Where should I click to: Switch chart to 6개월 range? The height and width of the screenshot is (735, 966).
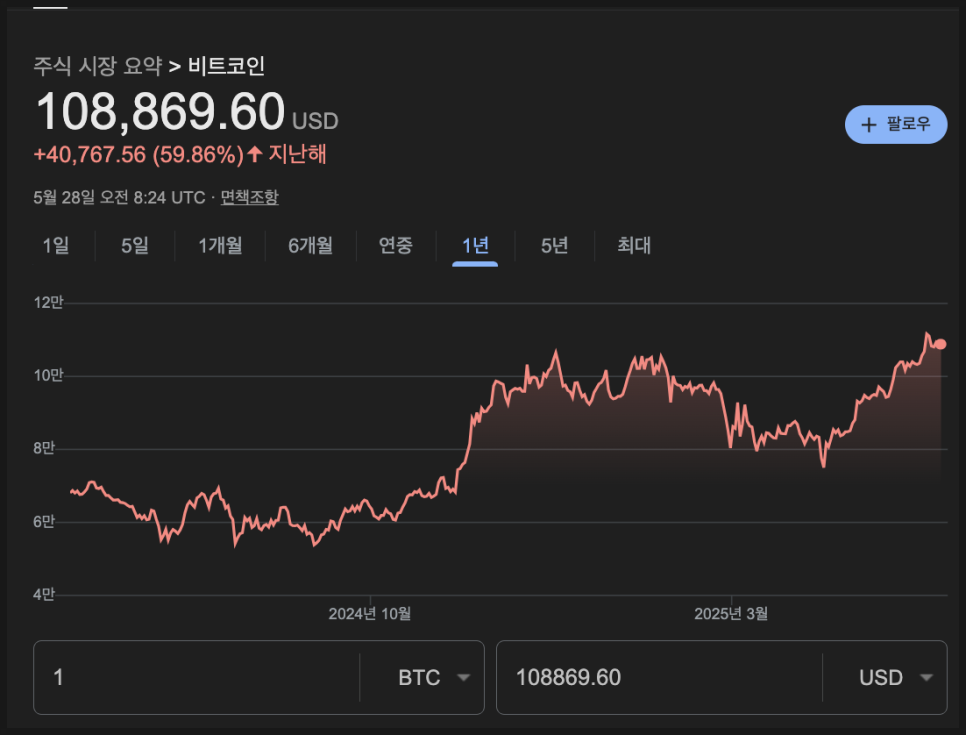310,245
